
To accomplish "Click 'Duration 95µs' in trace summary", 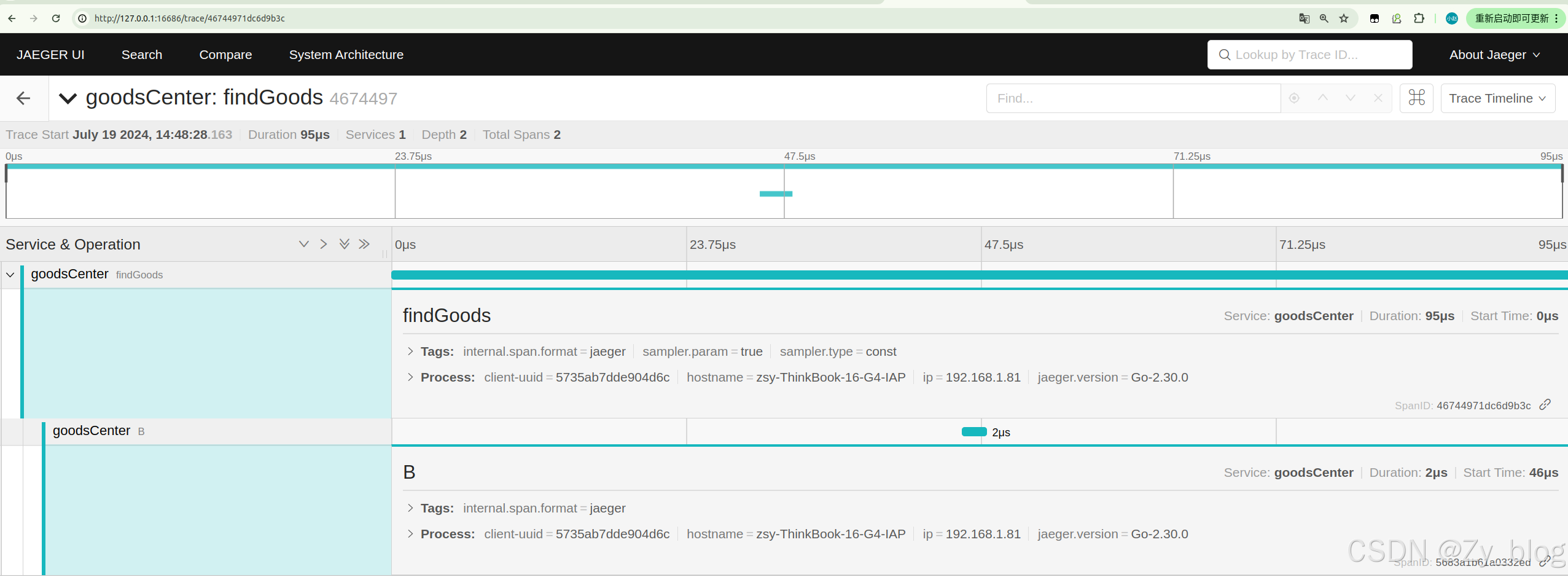I will coord(289,135).
